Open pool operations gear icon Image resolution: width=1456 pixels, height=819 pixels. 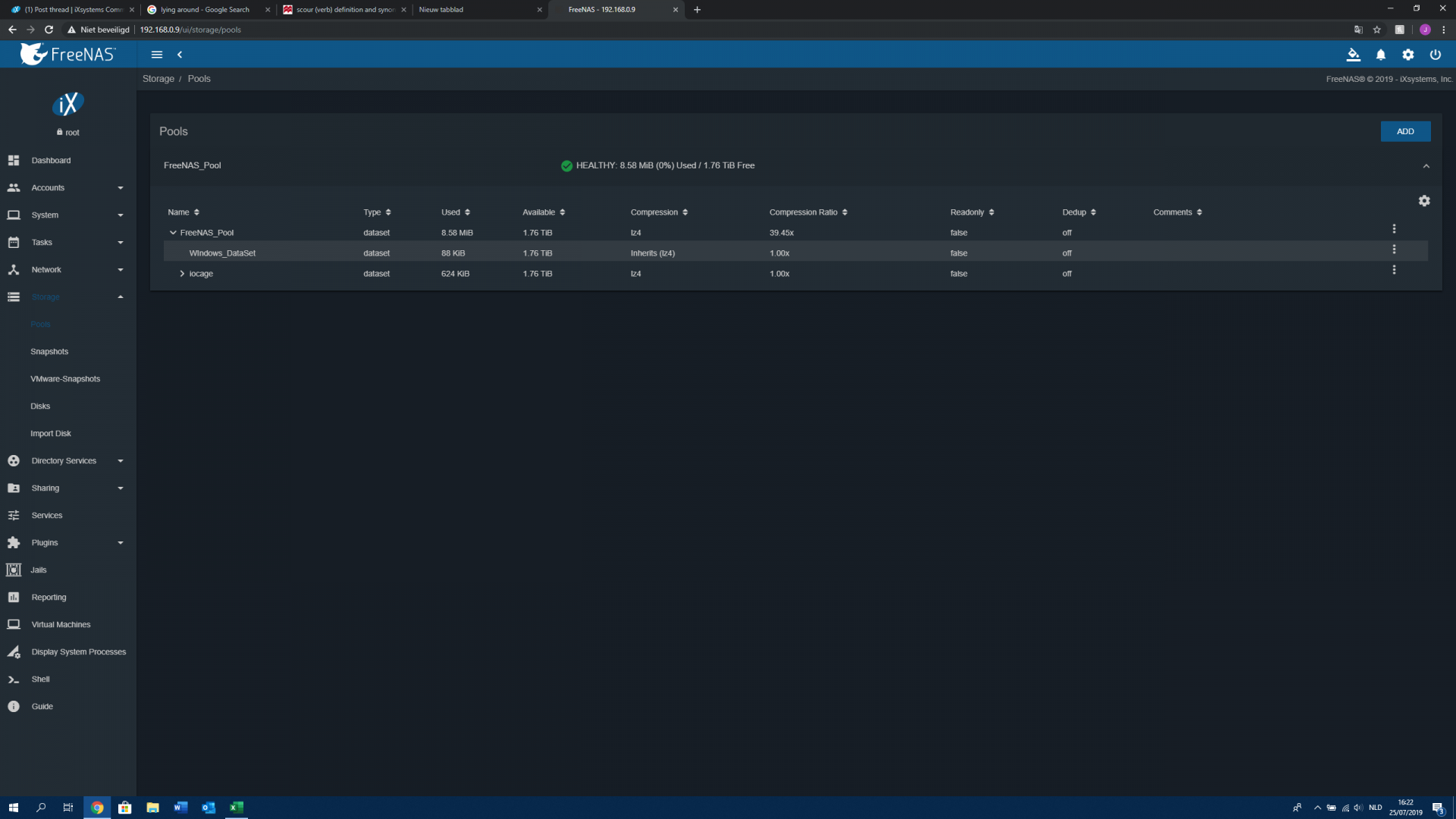pos(1424,201)
